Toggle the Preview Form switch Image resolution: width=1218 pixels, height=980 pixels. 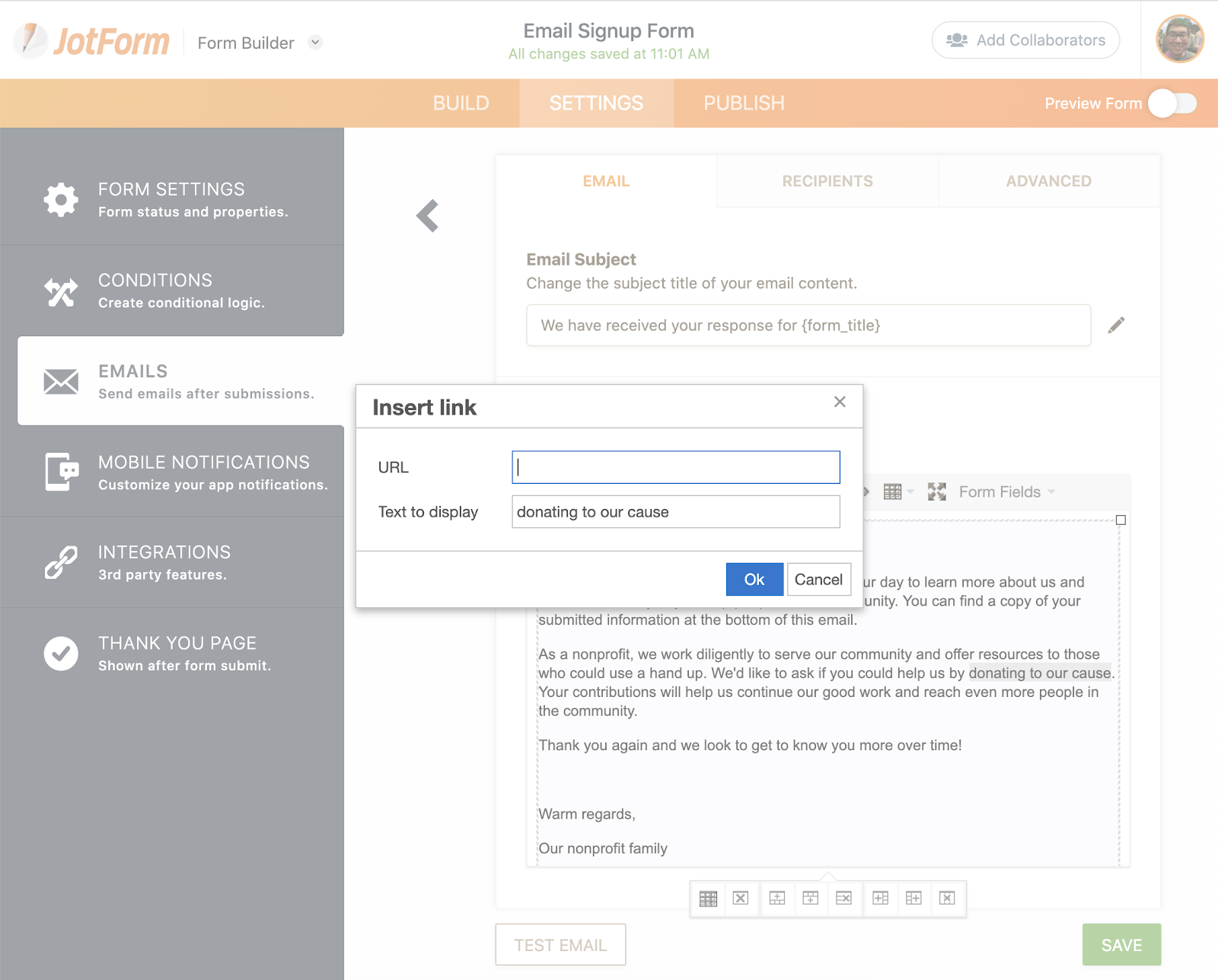coord(1172,103)
